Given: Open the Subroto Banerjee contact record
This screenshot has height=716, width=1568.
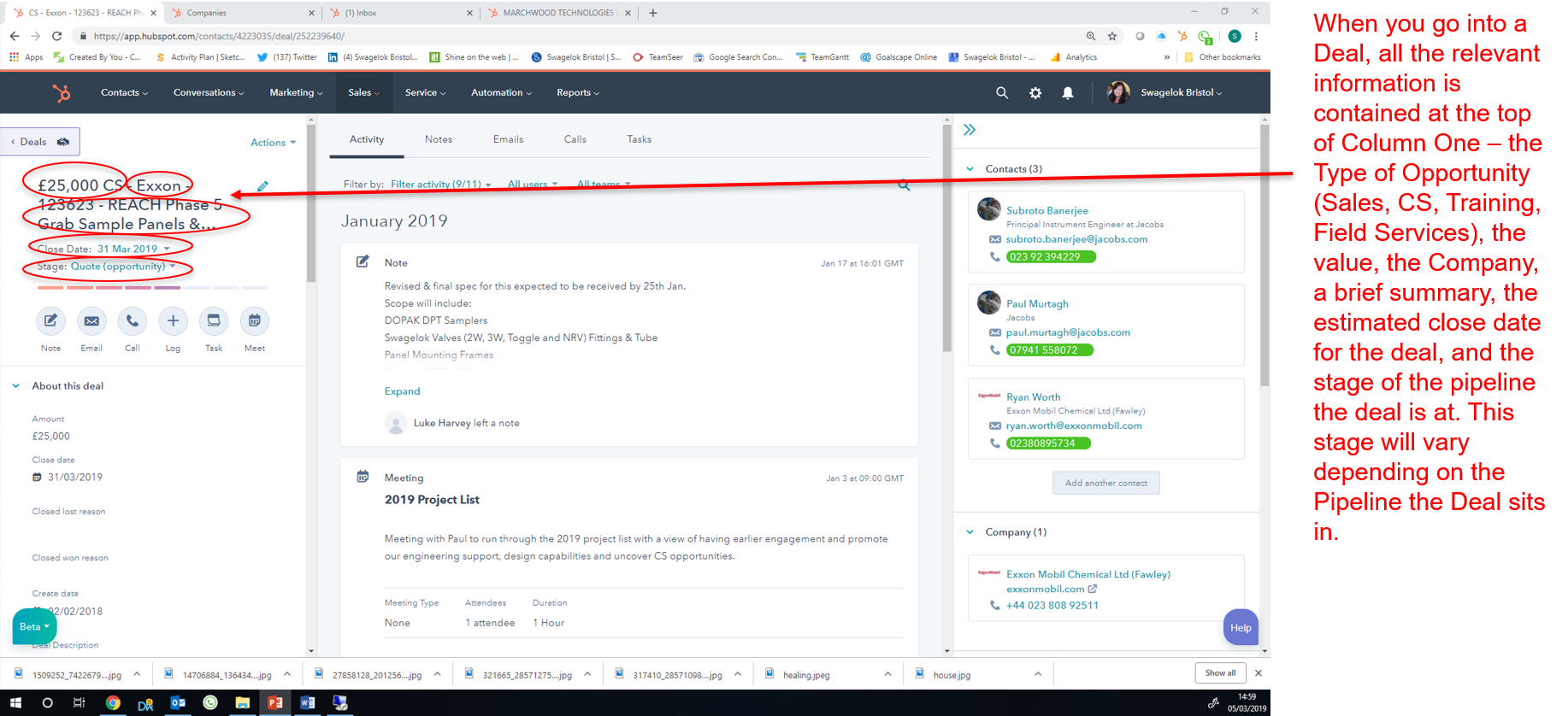Looking at the screenshot, I should (1047, 210).
